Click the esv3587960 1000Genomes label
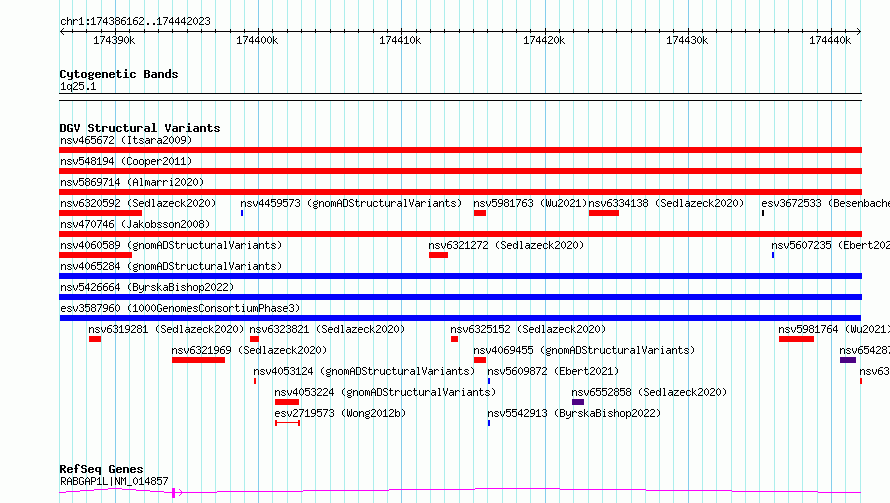 point(180,308)
